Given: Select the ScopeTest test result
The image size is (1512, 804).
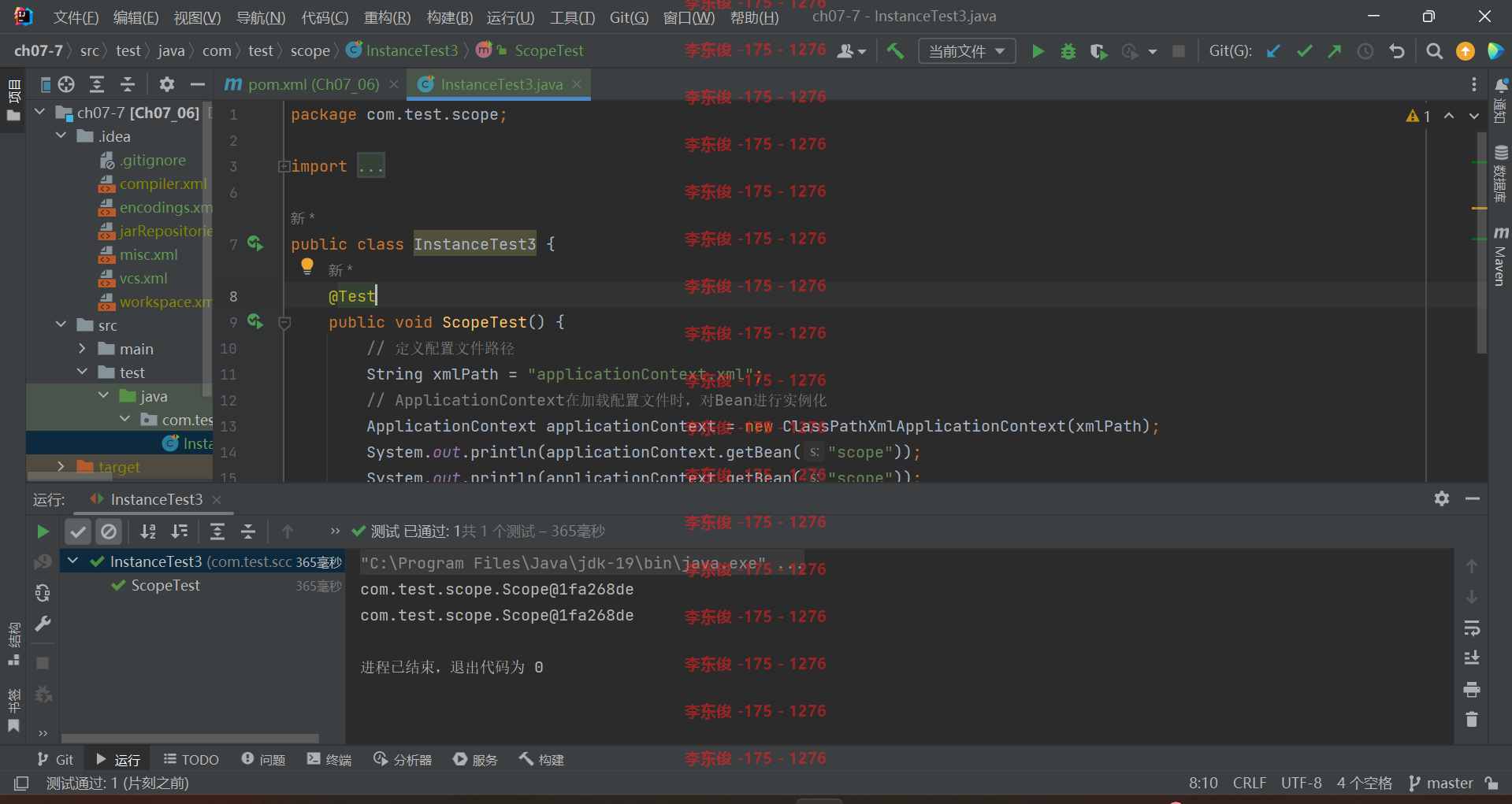Looking at the screenshot, I should [165, 585].
